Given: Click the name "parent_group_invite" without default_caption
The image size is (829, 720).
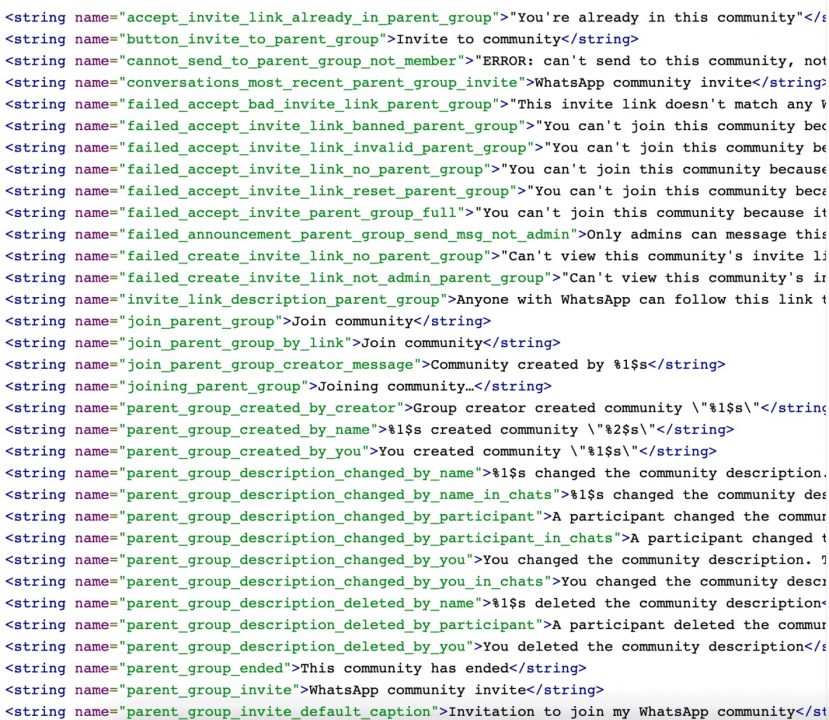Looking at the screenshot, I should pyautogui.click(x=209, y=690).
